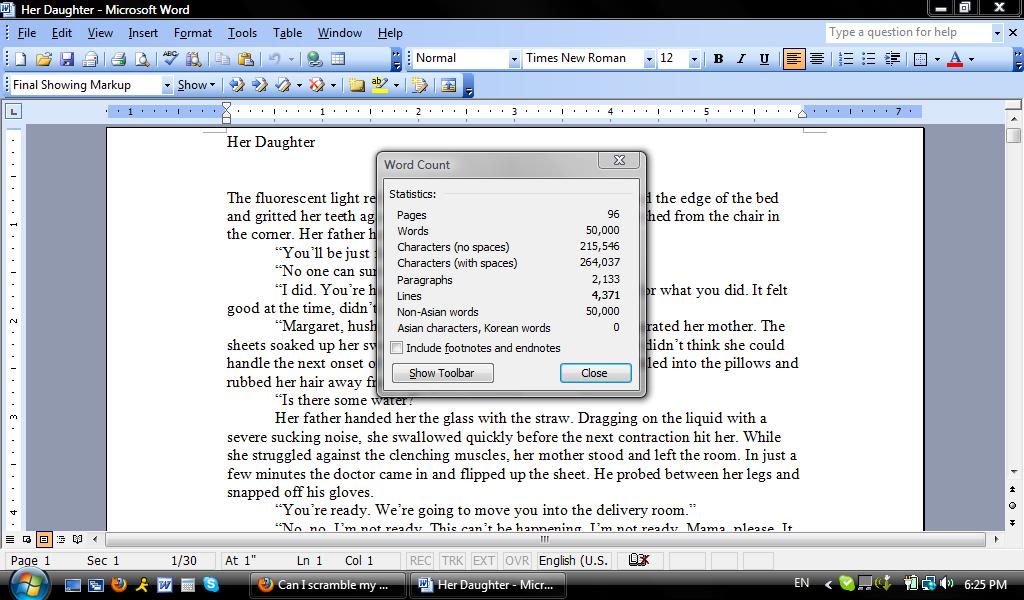Center align the paragraph
The height and width of the screenshot is (600, 1024).
click(816, 59)
